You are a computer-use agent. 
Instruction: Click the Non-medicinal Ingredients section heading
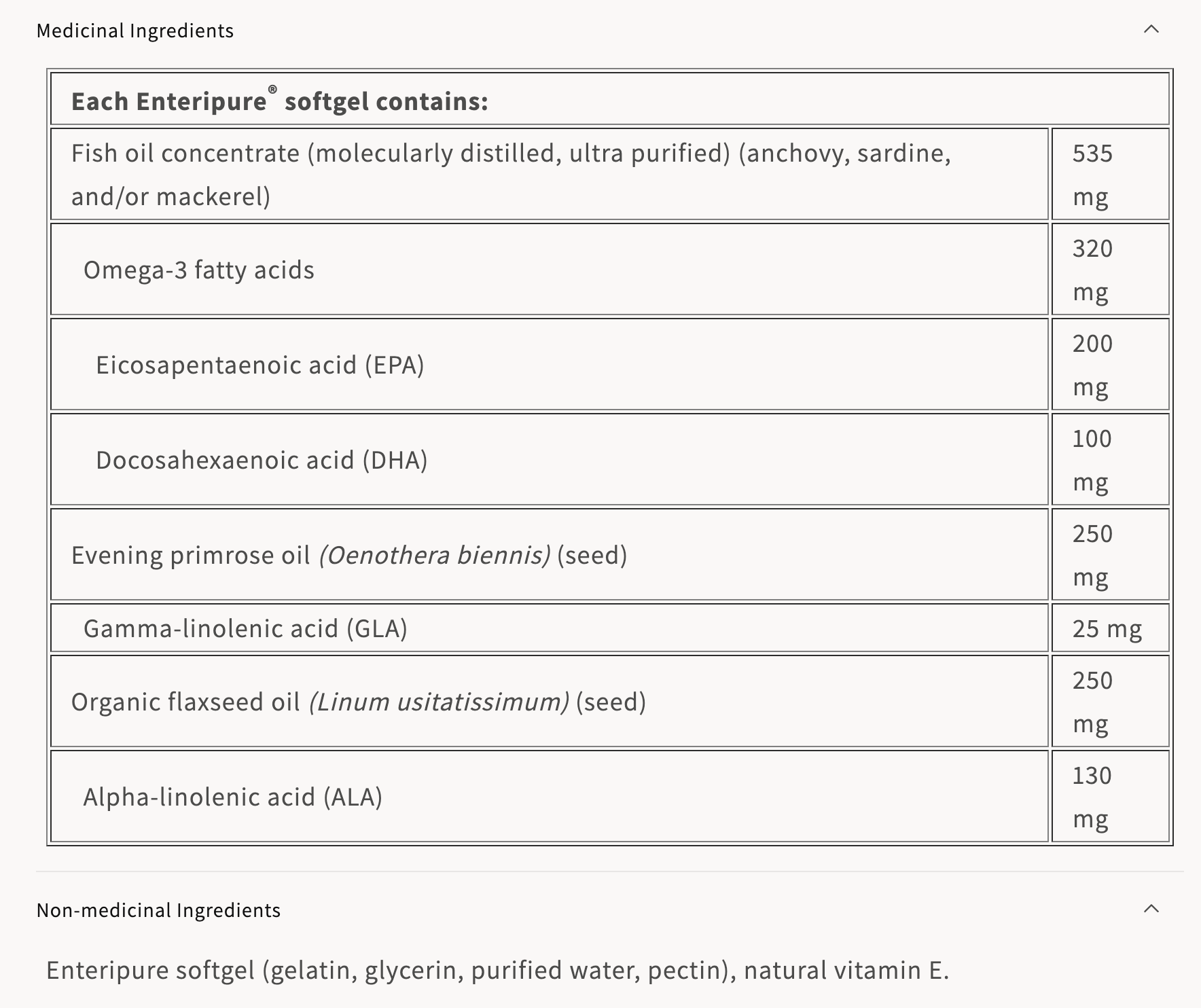point(158,910)
